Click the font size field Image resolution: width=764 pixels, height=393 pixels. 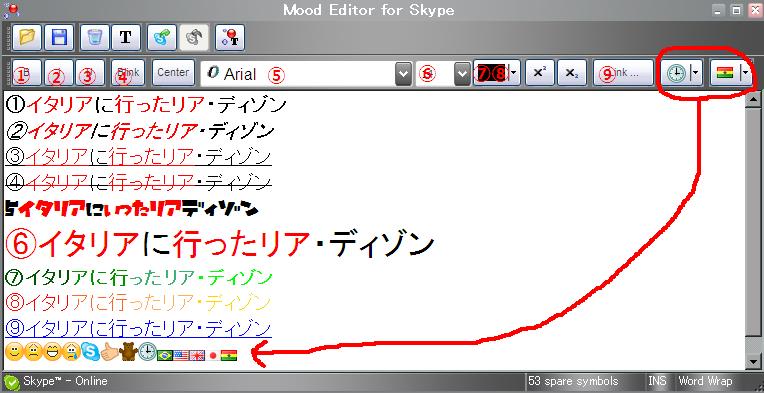[435, 74]
